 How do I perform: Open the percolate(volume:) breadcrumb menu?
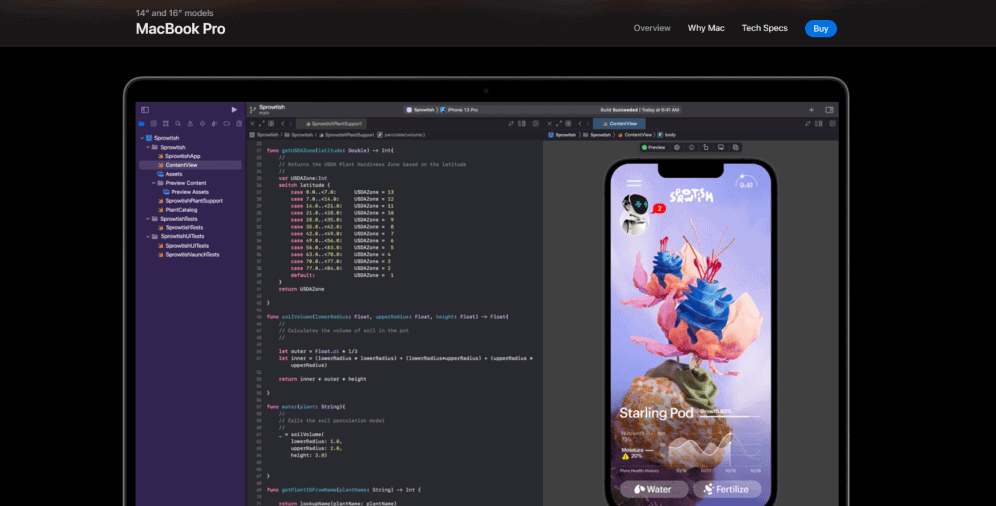point(401,135)
